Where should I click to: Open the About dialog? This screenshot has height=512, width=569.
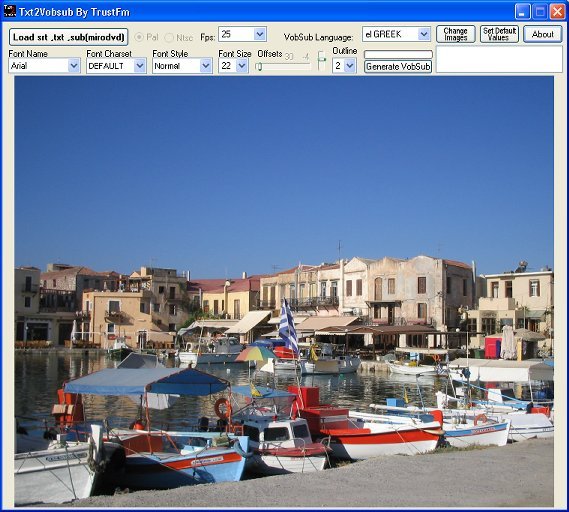point(543,34)
